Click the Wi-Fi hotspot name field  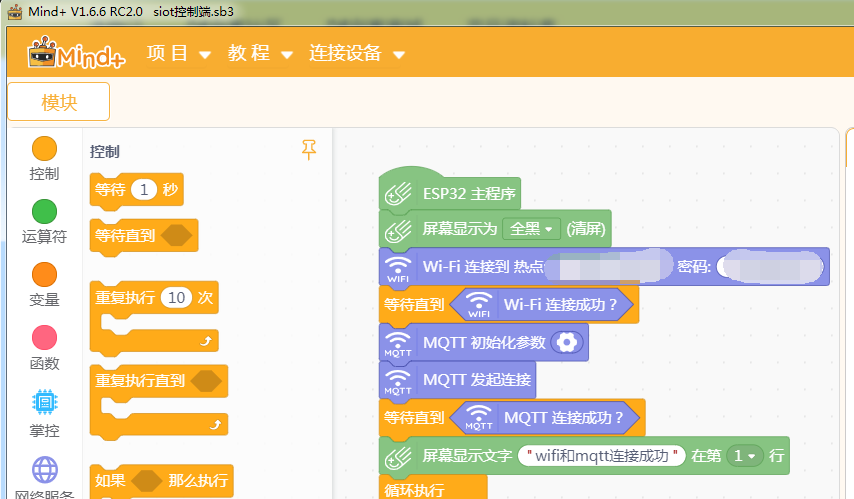tap(608, 266)
